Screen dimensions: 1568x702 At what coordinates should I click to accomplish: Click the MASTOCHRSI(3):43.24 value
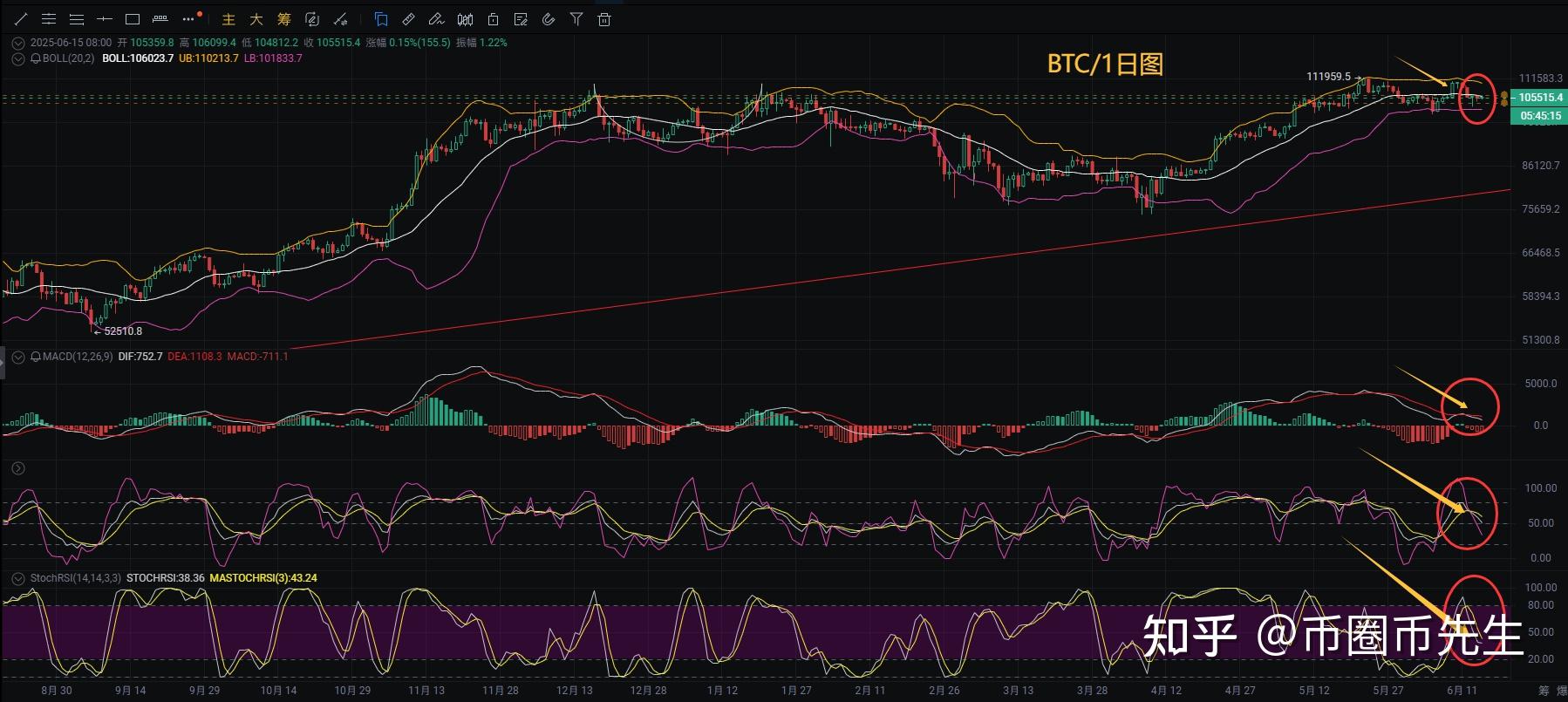[x=263, y=578]
